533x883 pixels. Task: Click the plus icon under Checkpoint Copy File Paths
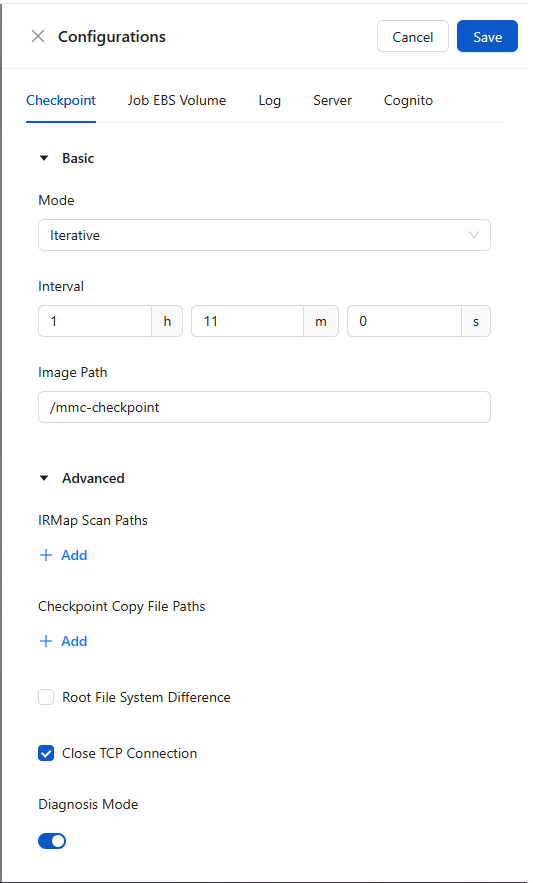[46, 641]
